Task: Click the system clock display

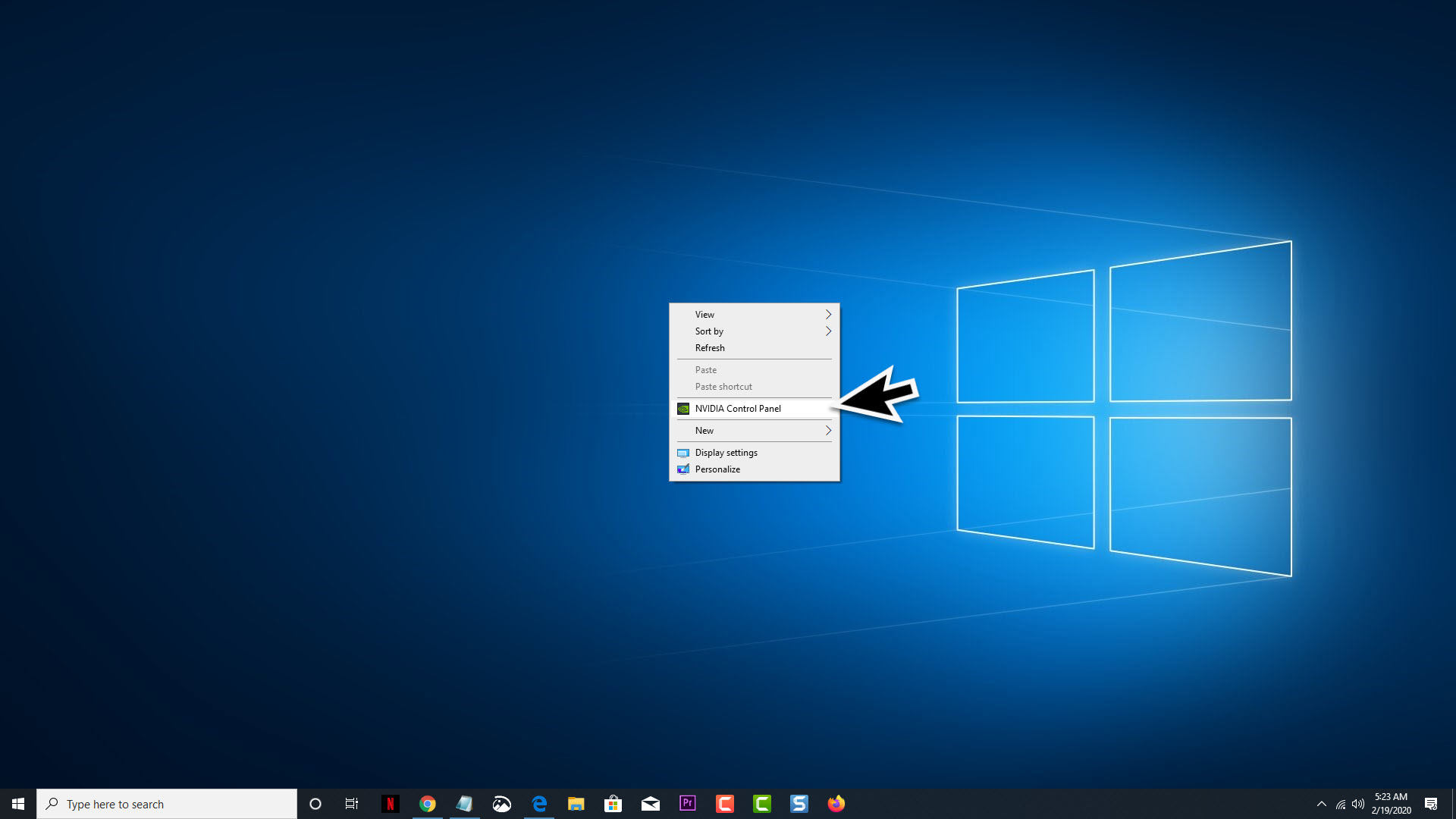Action: (x=1391, y=803)
